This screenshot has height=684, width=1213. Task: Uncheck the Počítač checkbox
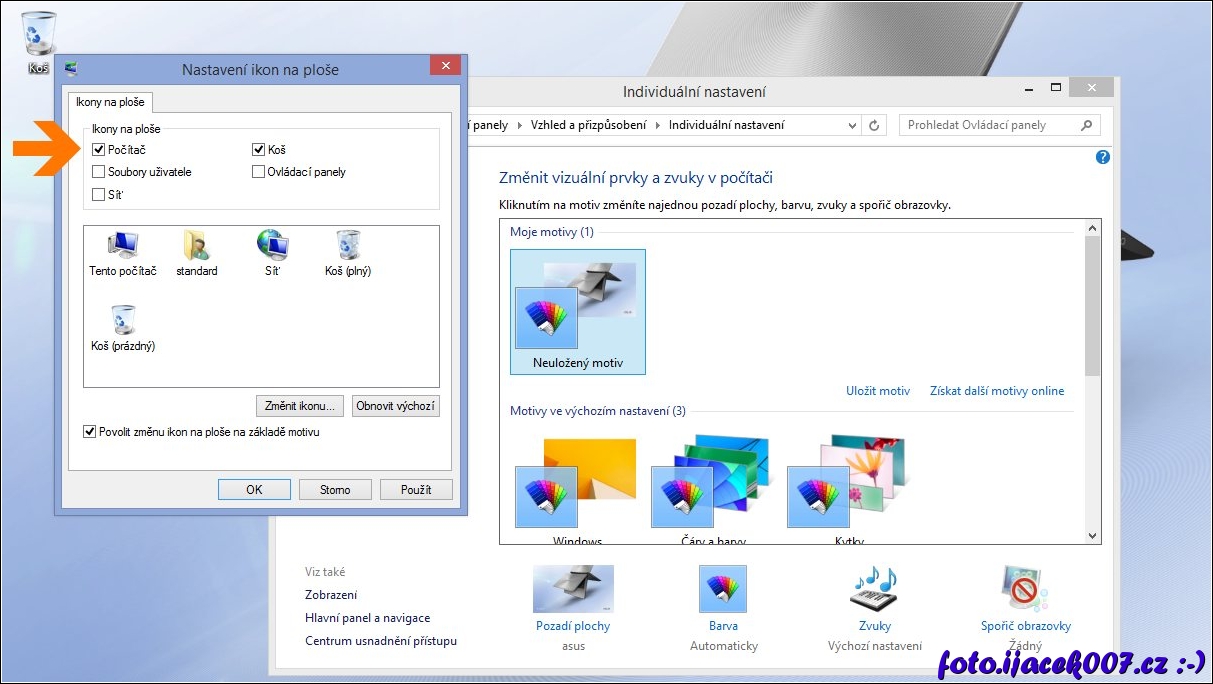98,150
